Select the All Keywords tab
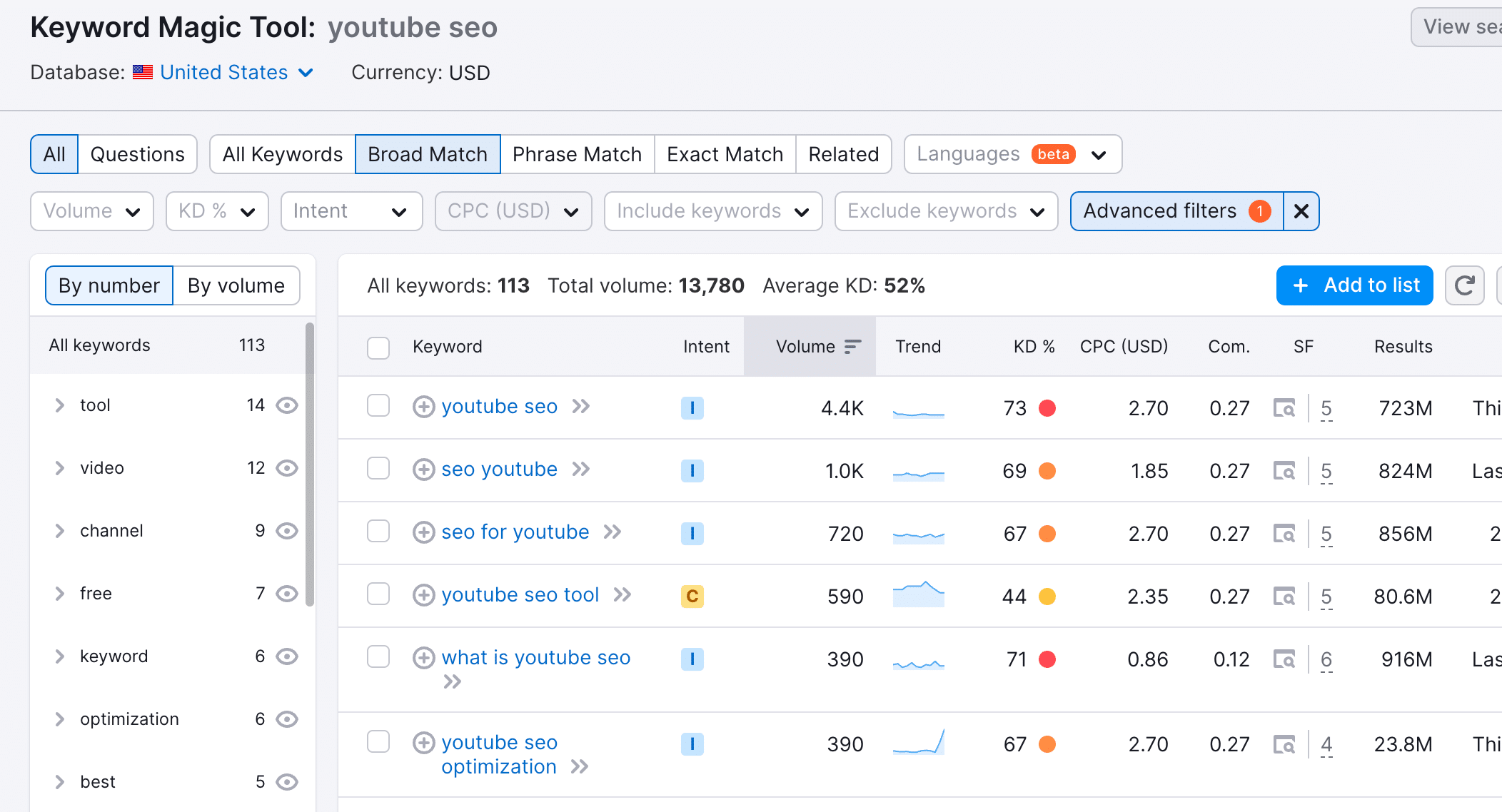 283,154
